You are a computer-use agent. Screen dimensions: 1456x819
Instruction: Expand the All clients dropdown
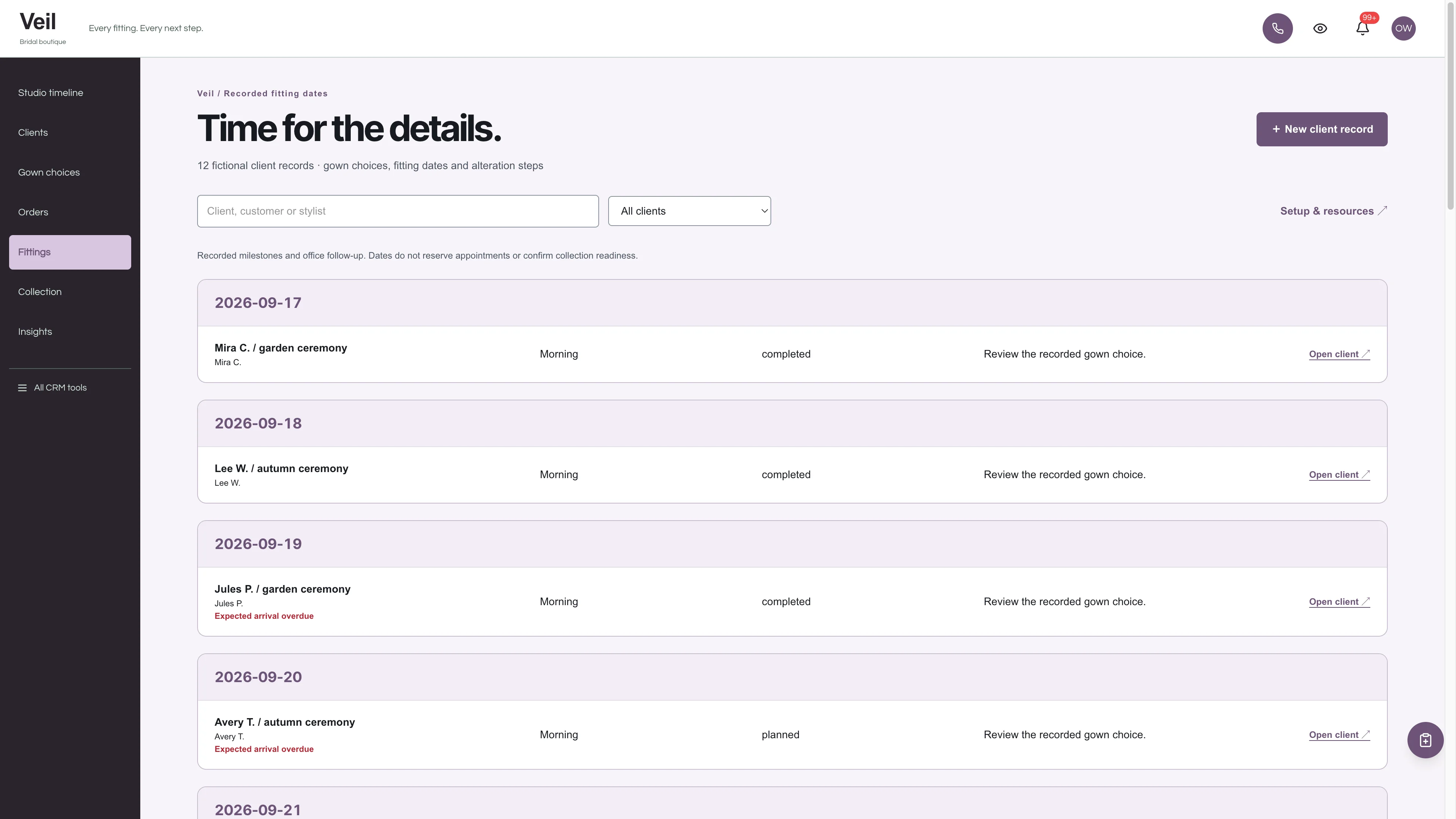click(689, 211)
